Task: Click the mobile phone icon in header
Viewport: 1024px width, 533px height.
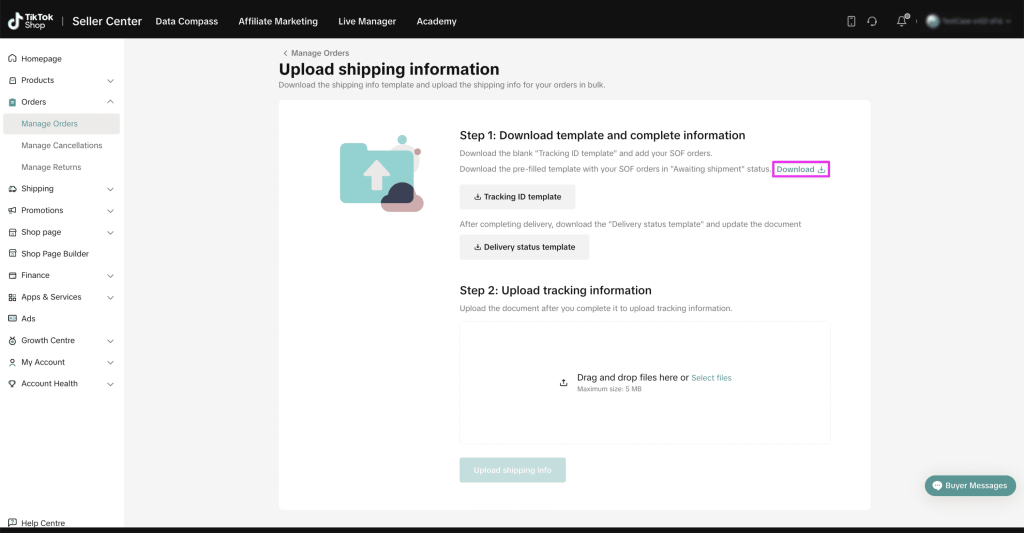Action: point(851,21)
